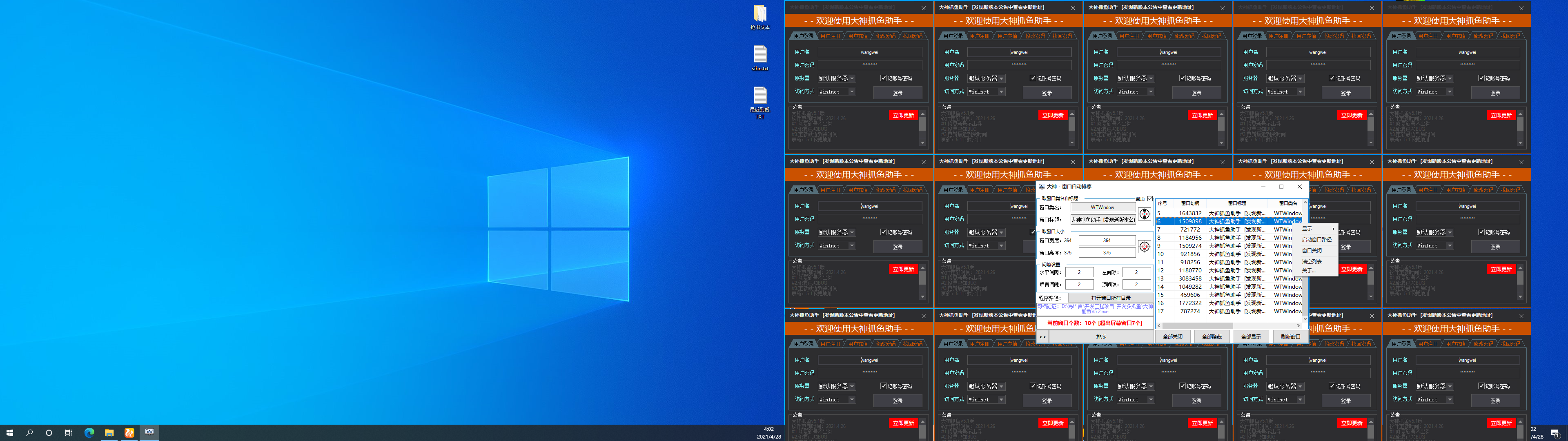Viewport: 1568px width, 441px height.
Task: Click the 窗口句柄 column header
Action: tap(1190, 203)
